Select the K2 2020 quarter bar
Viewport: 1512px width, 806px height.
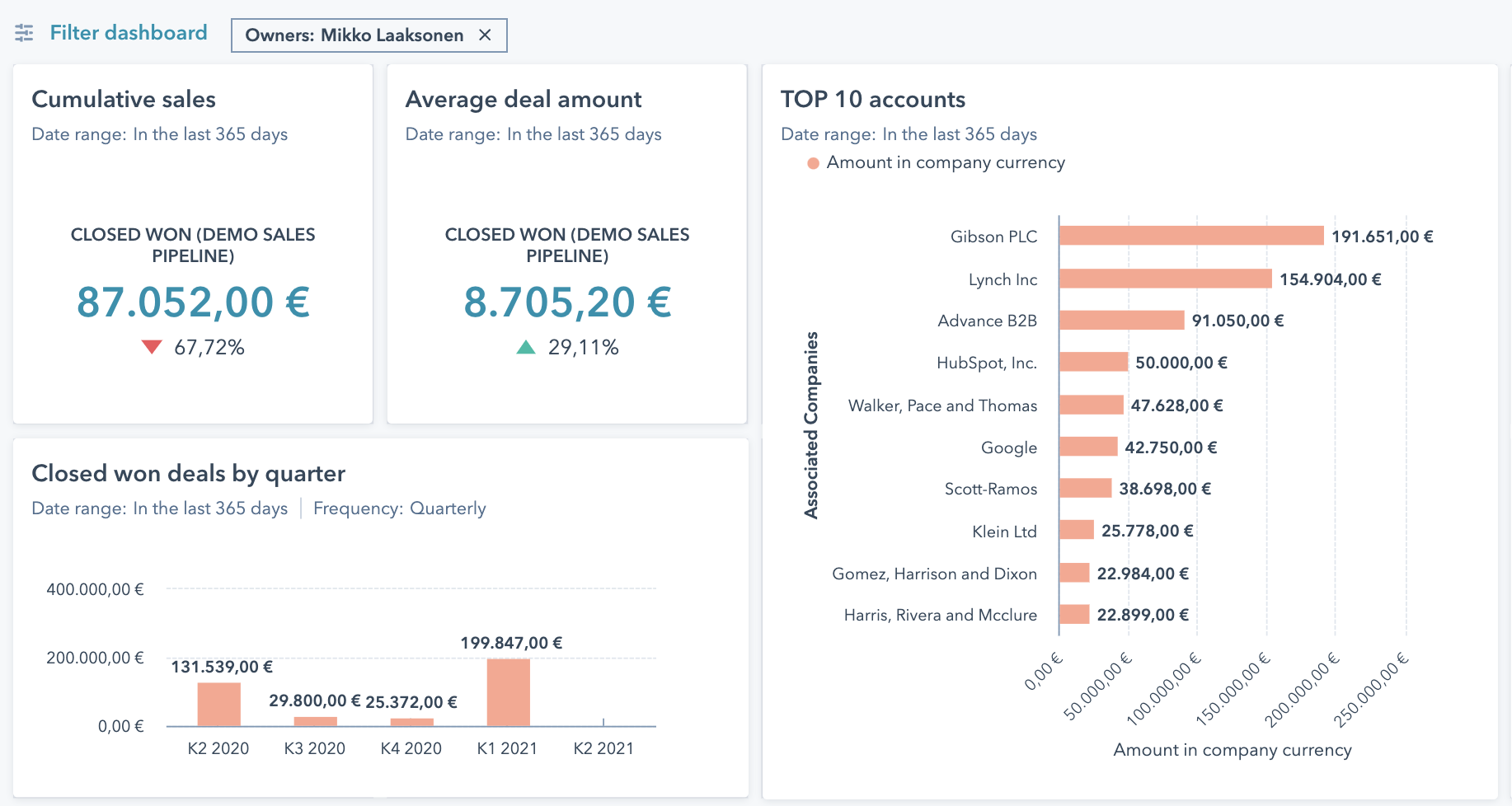pos(218,704)
